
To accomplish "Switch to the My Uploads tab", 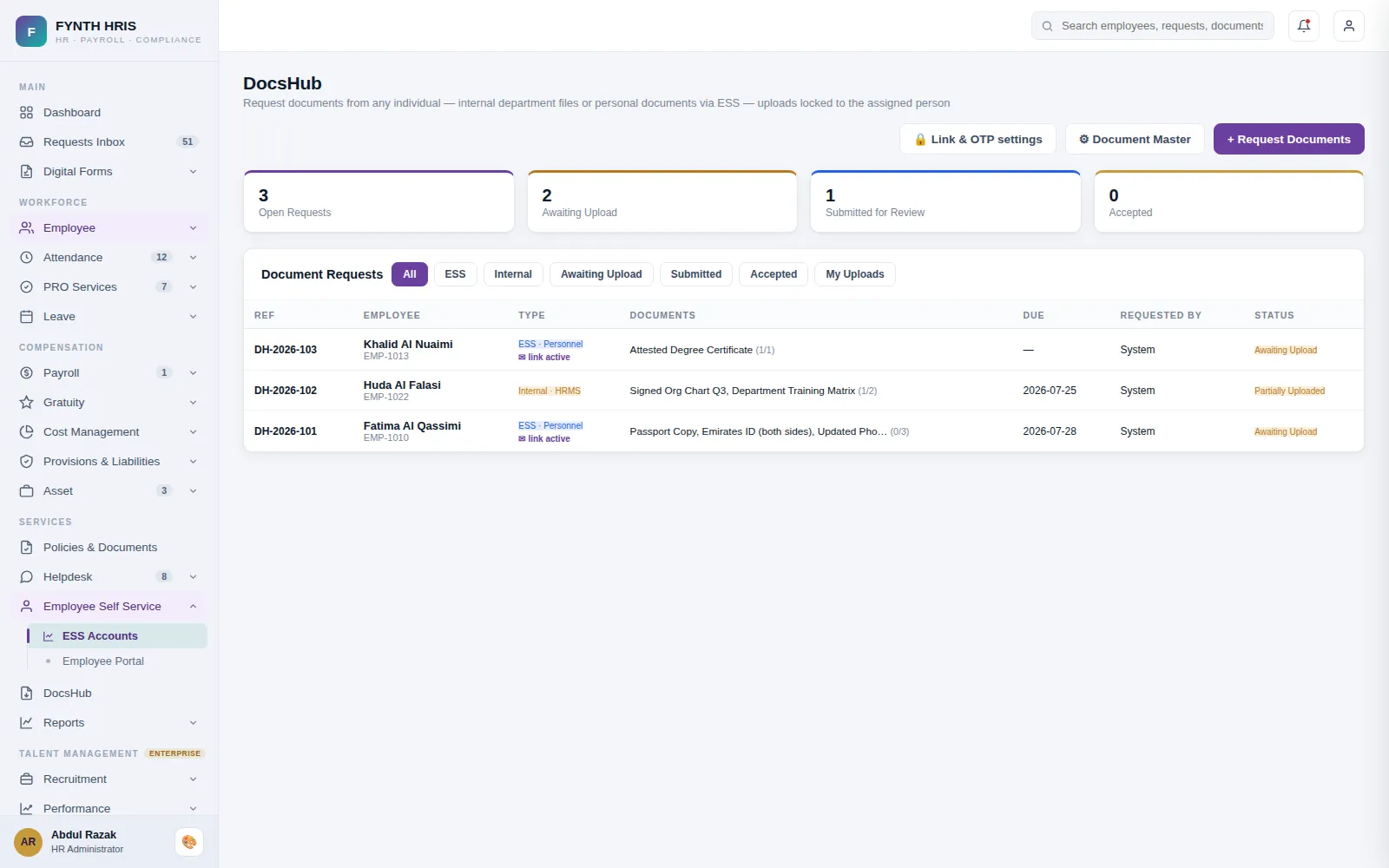I will tap(855, 274).
